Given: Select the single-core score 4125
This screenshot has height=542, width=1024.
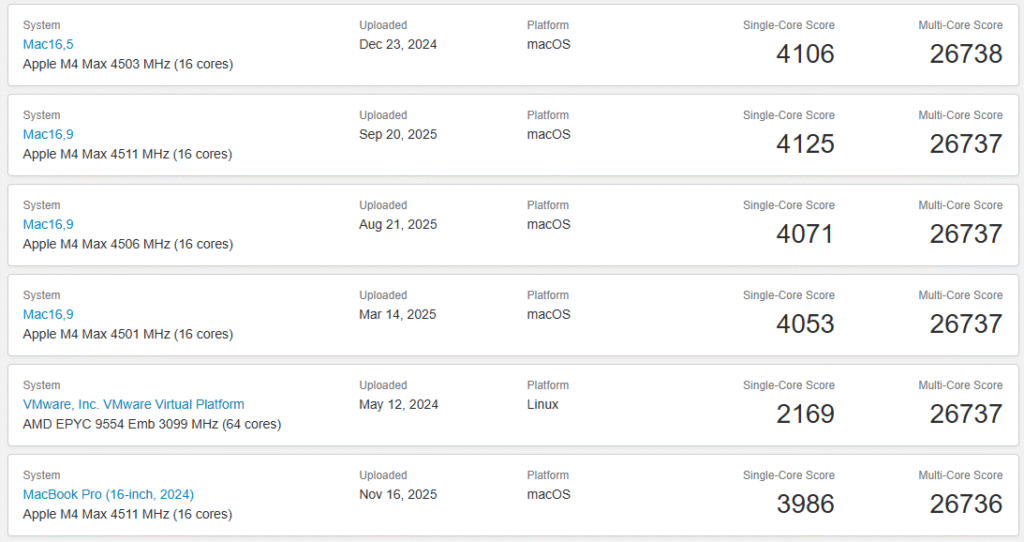Looking at the screenshot, I should click(805, 144).
